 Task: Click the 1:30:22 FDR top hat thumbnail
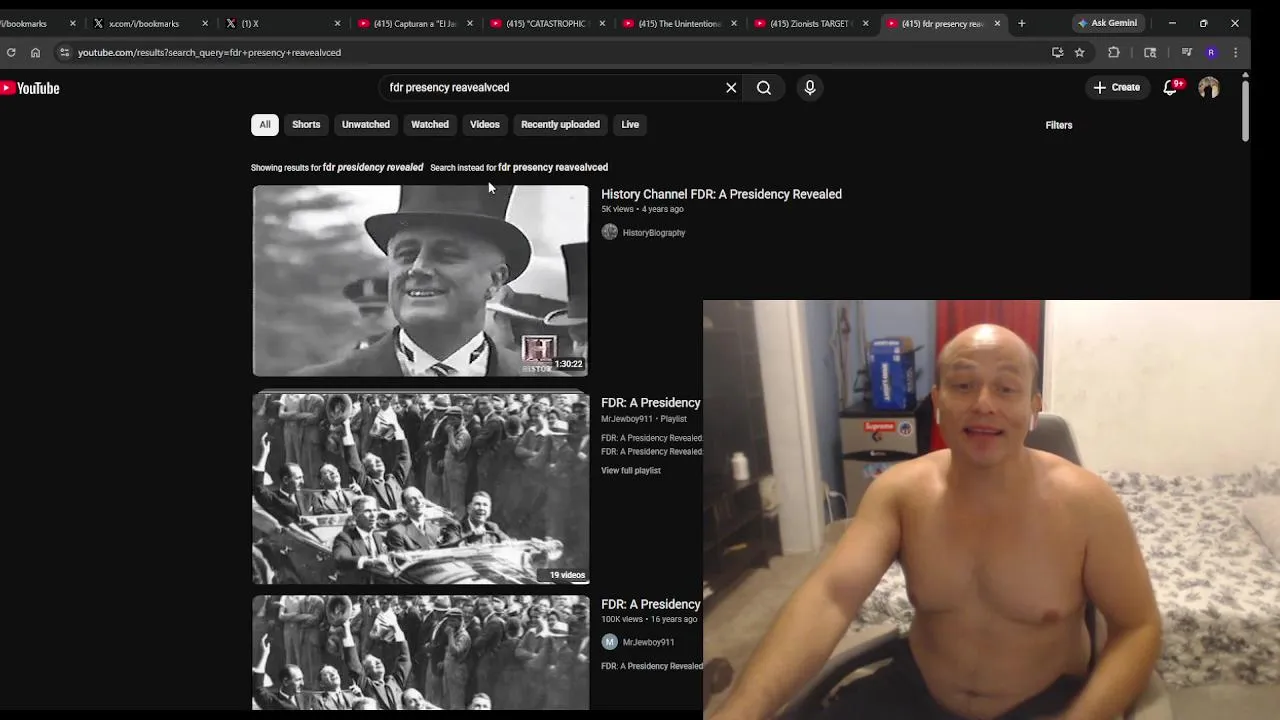tap(420, 281)
